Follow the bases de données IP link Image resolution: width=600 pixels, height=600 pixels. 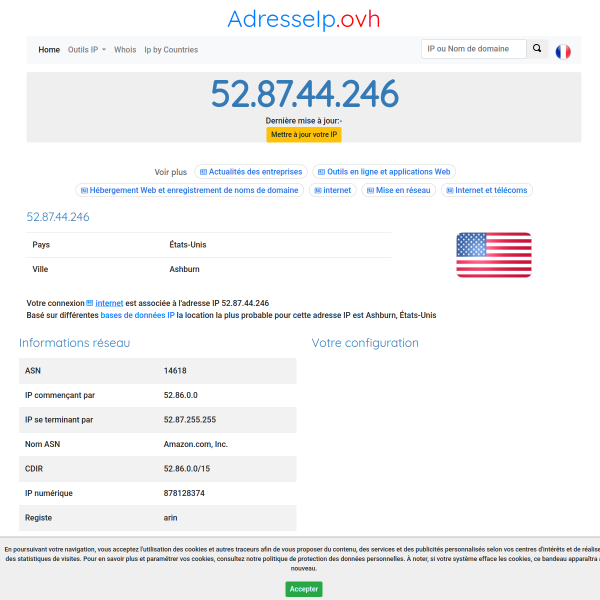coord(137,315)
